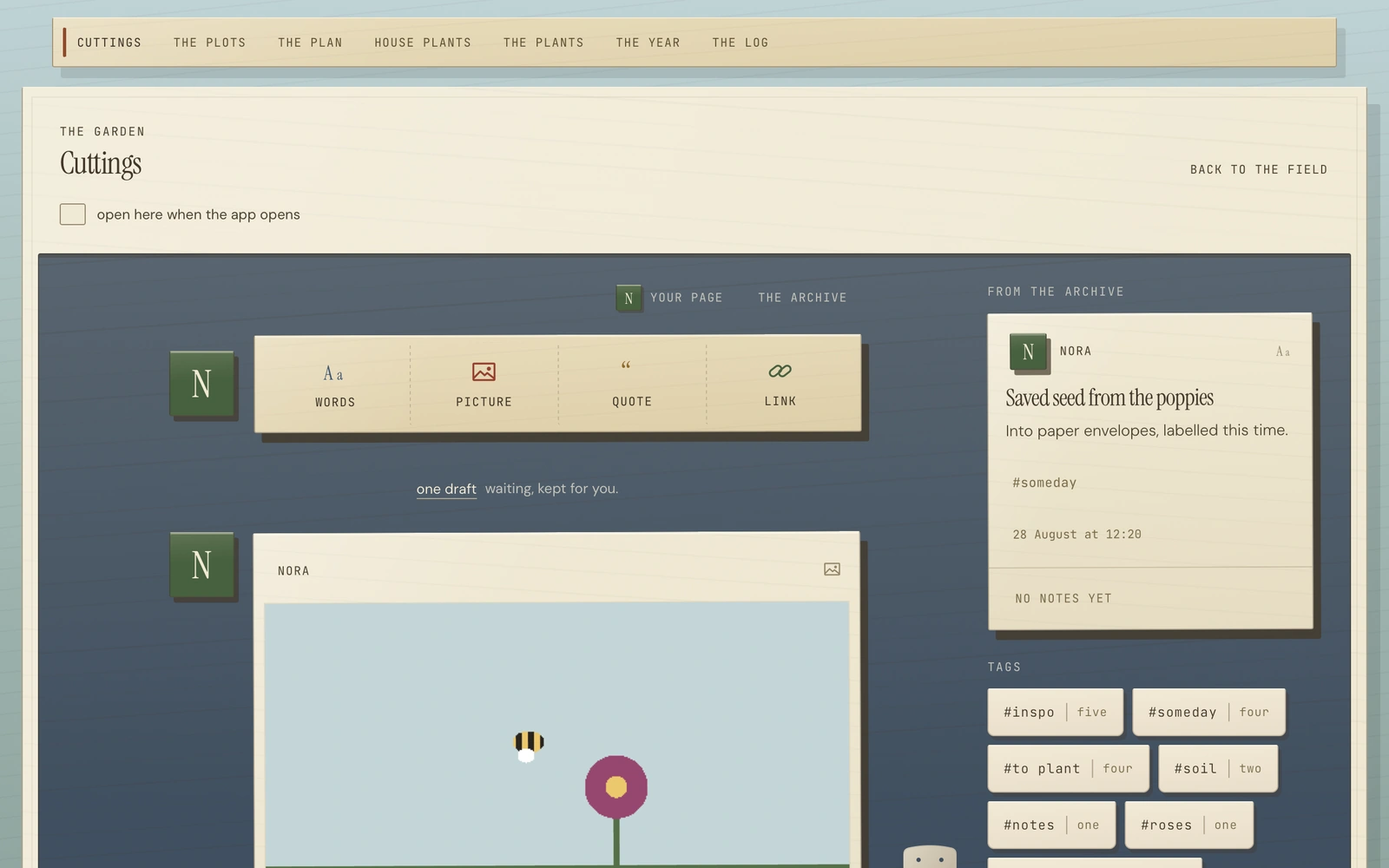Choose the Picture post type

pyautogui.click(x=484, y=384)
